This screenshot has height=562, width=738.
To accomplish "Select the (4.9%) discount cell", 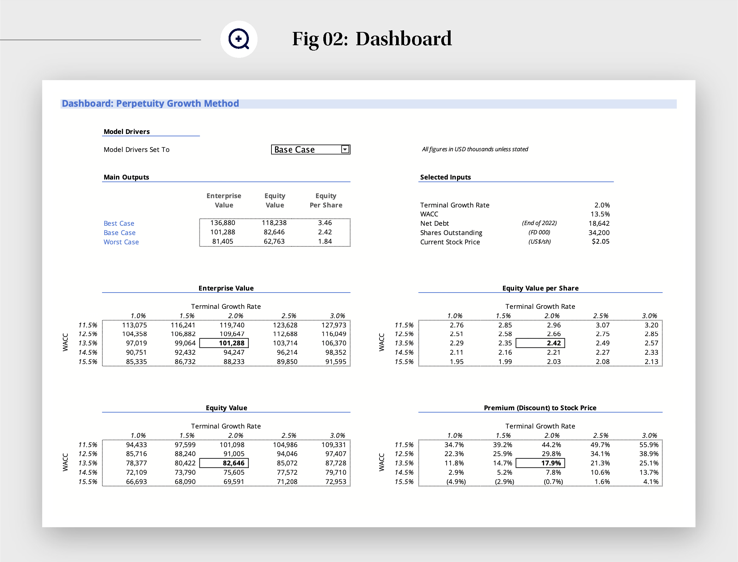I will tap(456, 482).
